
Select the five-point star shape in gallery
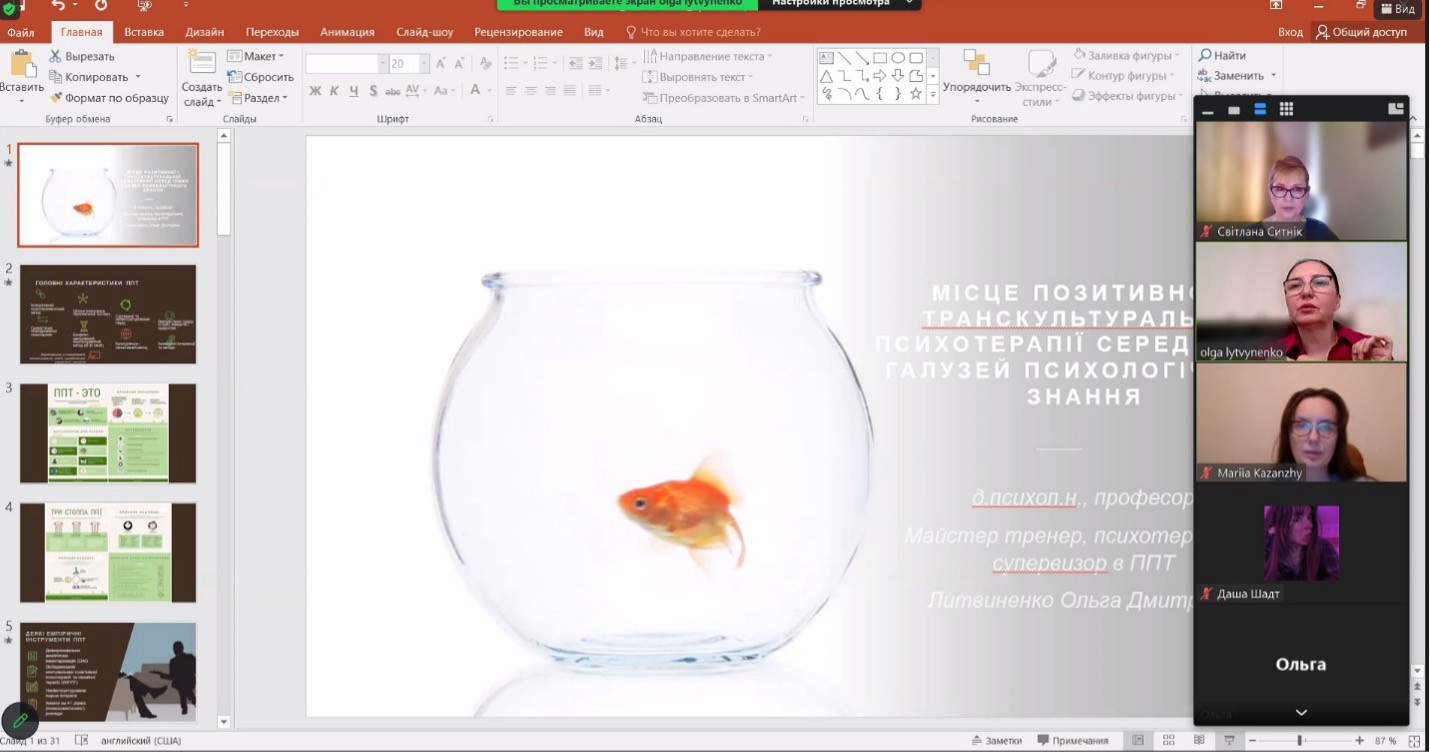pyautogui.click(x=915, y=94)
